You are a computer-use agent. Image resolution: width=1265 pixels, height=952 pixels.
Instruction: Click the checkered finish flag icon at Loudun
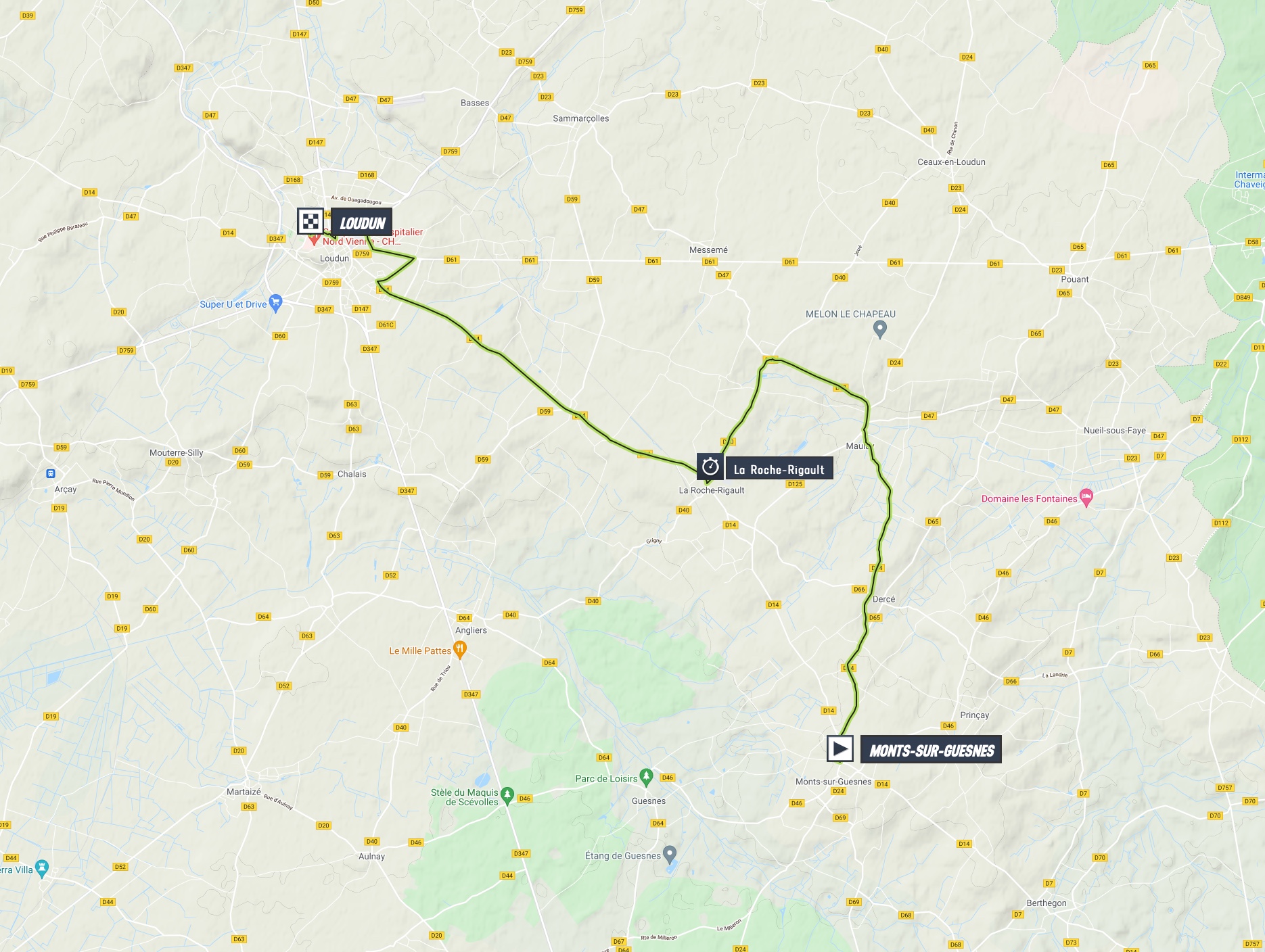[310, 220]
